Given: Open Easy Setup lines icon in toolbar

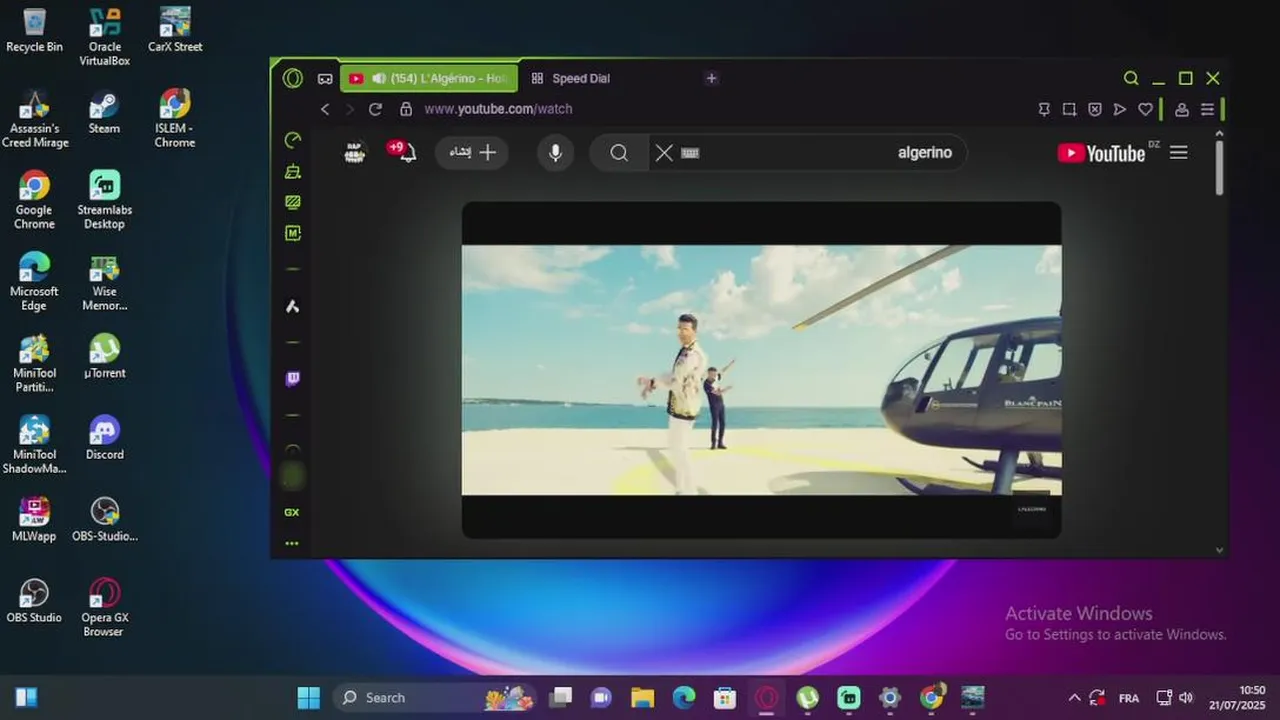Looking at the screenshot, I should (x=1208, y=109).
